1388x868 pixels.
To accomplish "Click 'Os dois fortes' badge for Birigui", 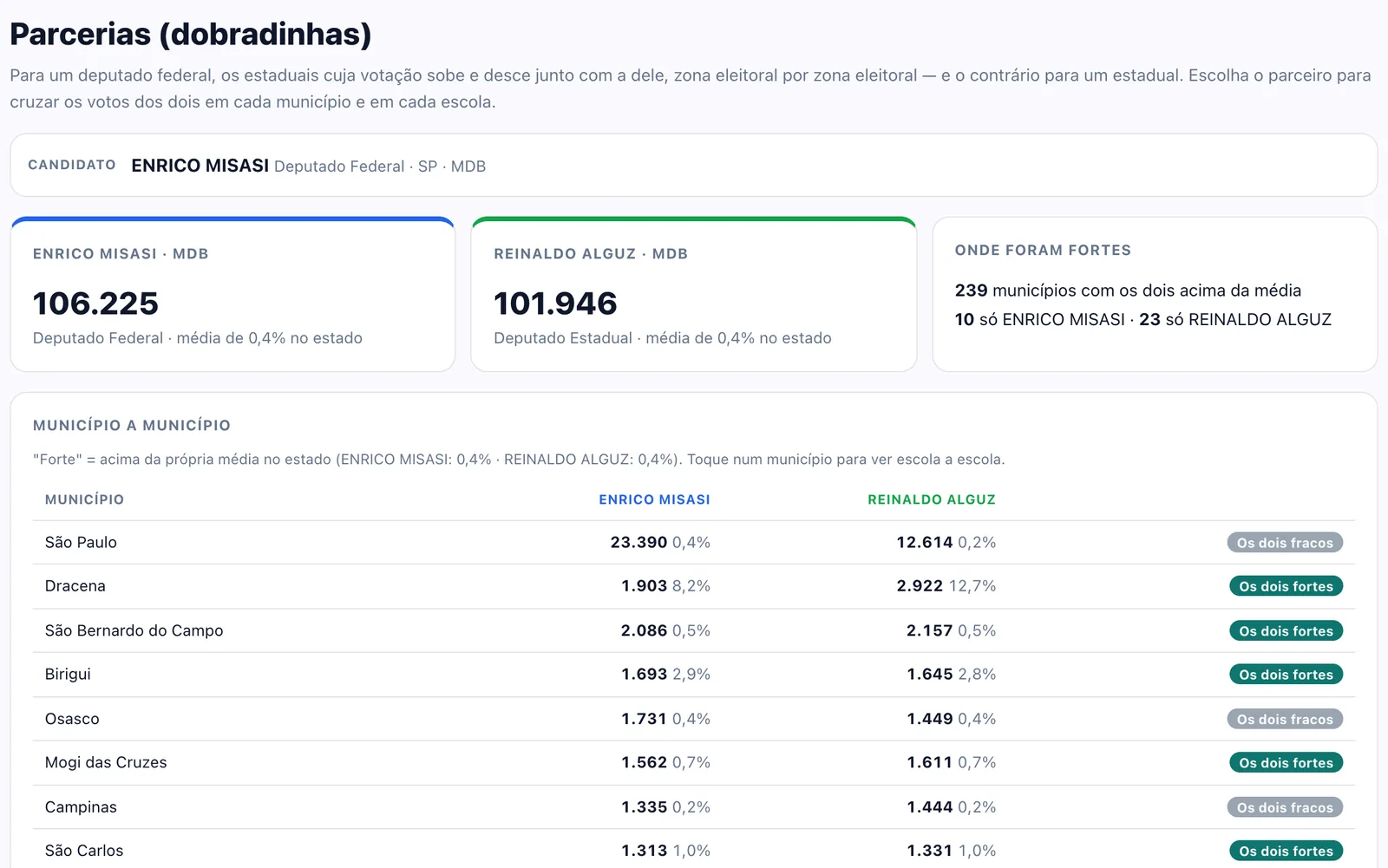I will click(1286, 675).
